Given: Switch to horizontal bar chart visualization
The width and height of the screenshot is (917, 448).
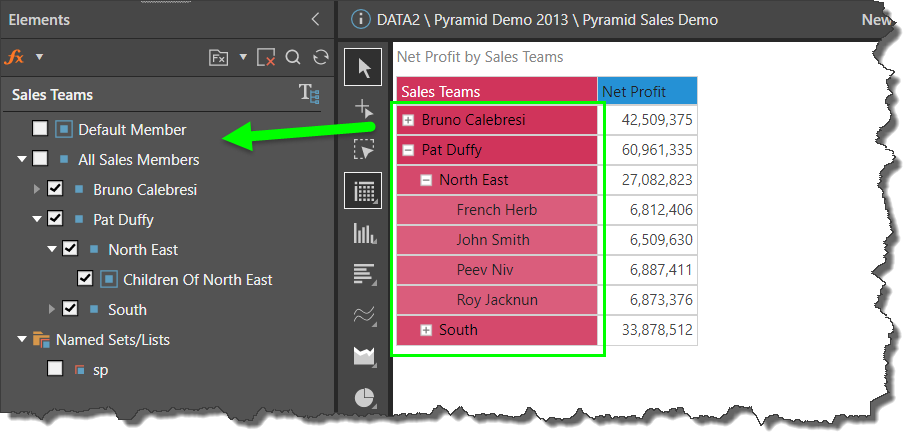Looking at the screenshot, I should pos(364,274).
